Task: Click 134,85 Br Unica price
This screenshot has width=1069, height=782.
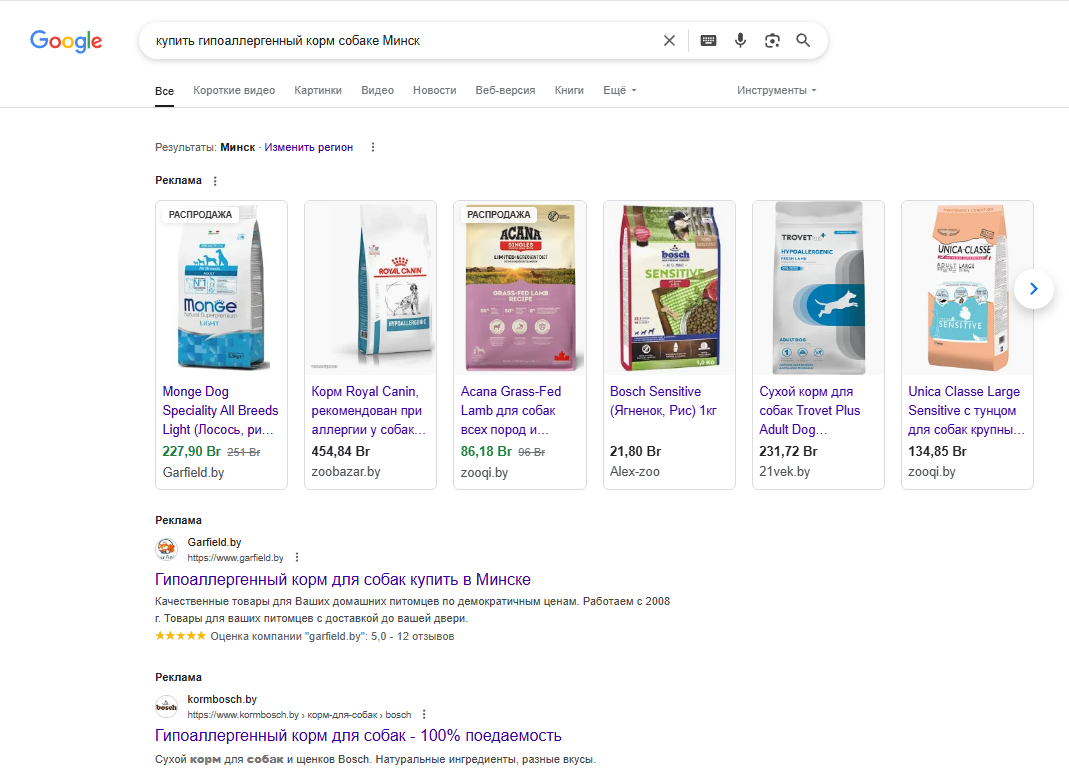Action: [x=937, y=451]
